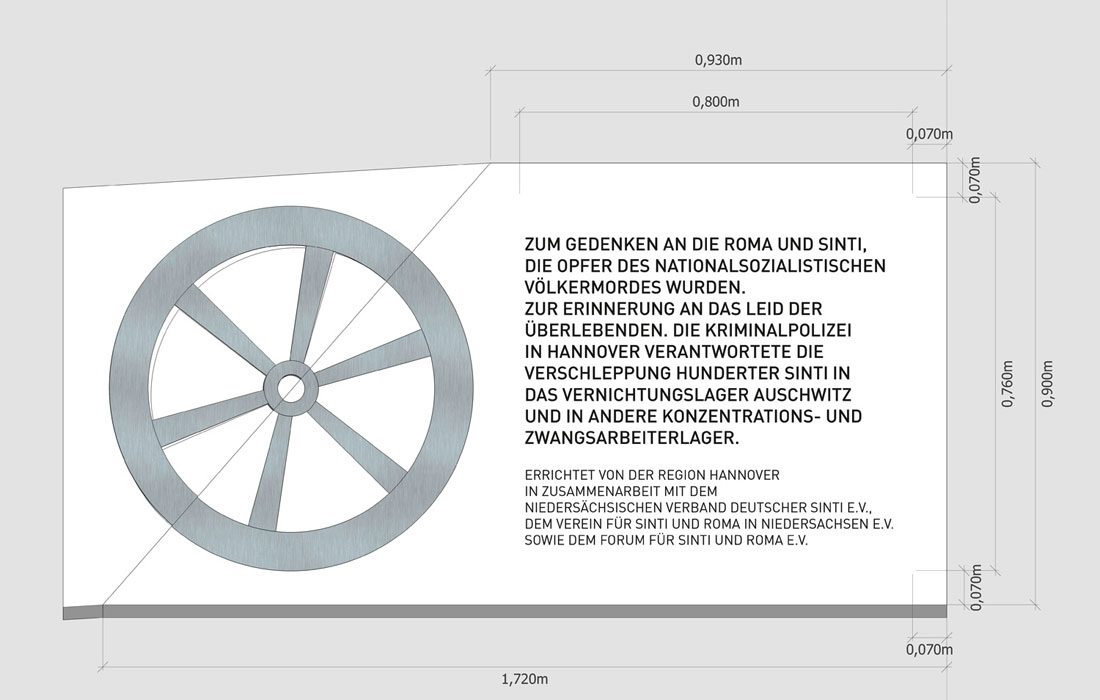
Task: Select the 0,070m label beneath the plaque base
Action: 929,650
